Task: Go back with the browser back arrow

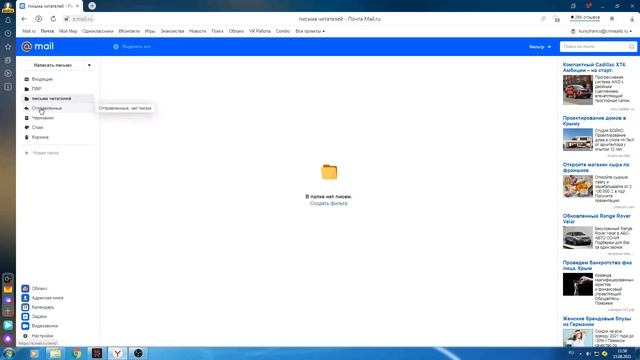Action: pyautogui.click(x=24, y=19)
